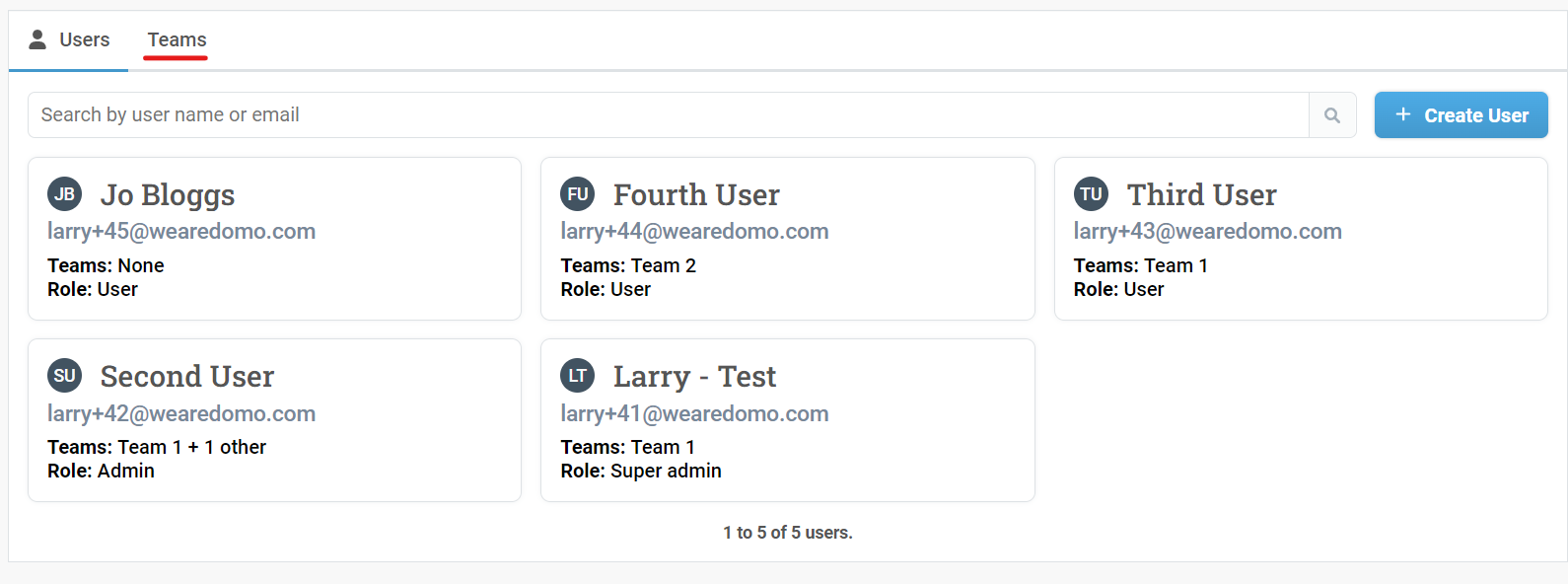This screenshot has height=584, width=1568.
Task: Click the plus icon on Create User
Action: tap(1403, 114)
